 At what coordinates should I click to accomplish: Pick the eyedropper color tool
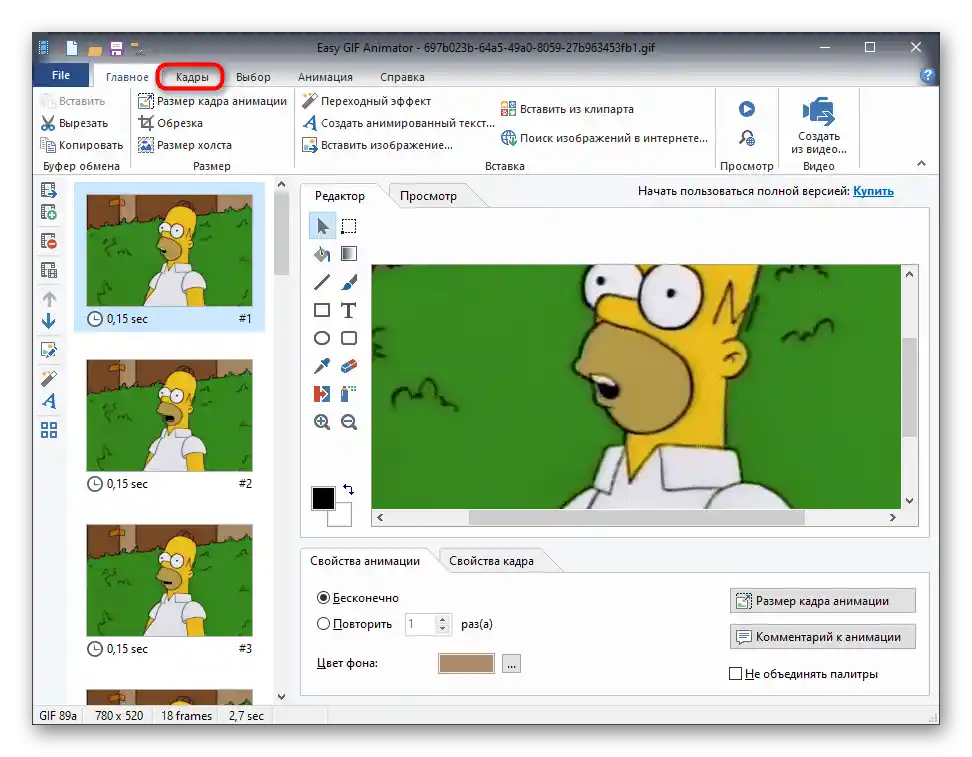322,366
